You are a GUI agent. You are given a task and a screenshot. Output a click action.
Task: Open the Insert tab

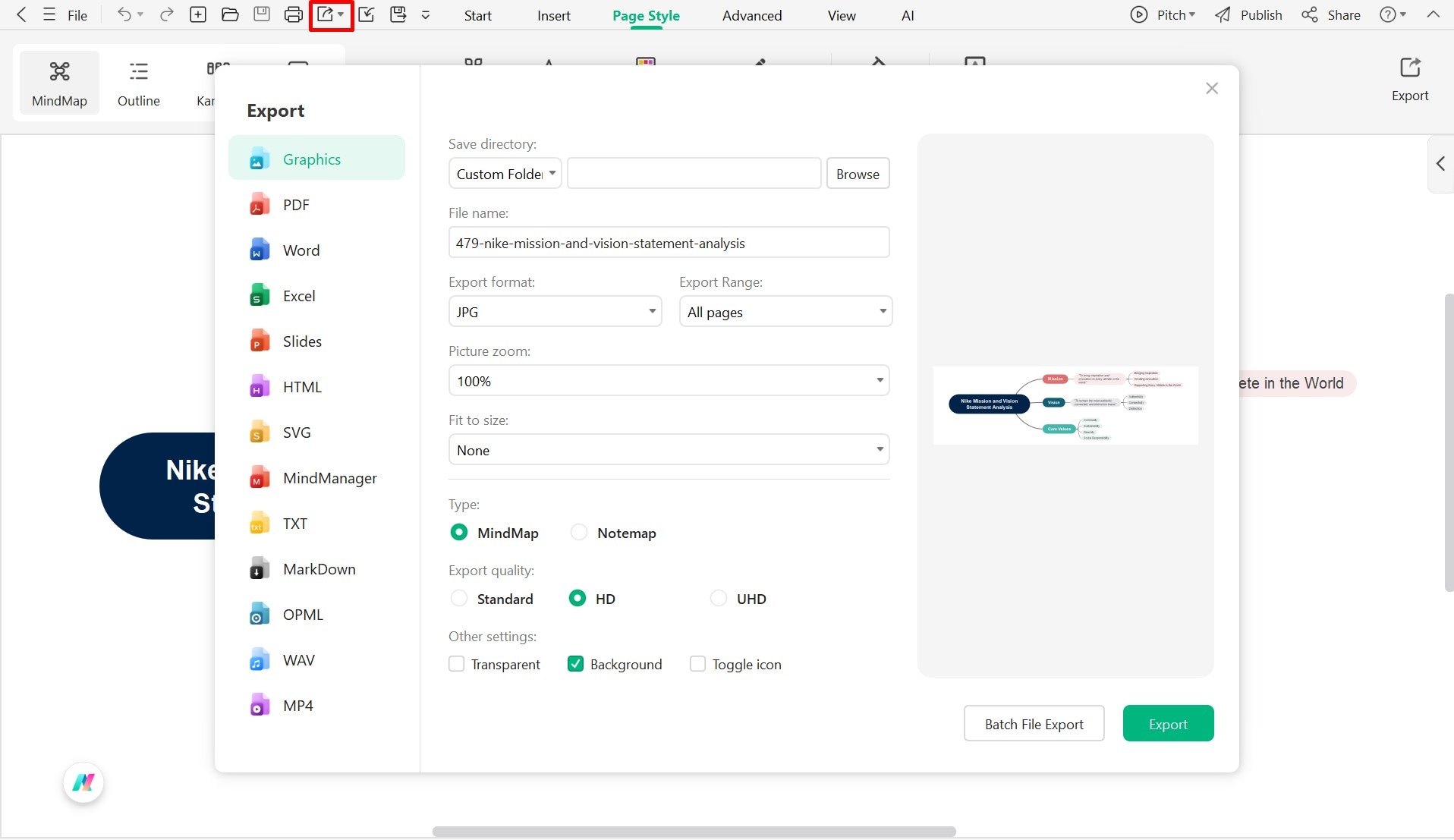click(x=554, y=15)
